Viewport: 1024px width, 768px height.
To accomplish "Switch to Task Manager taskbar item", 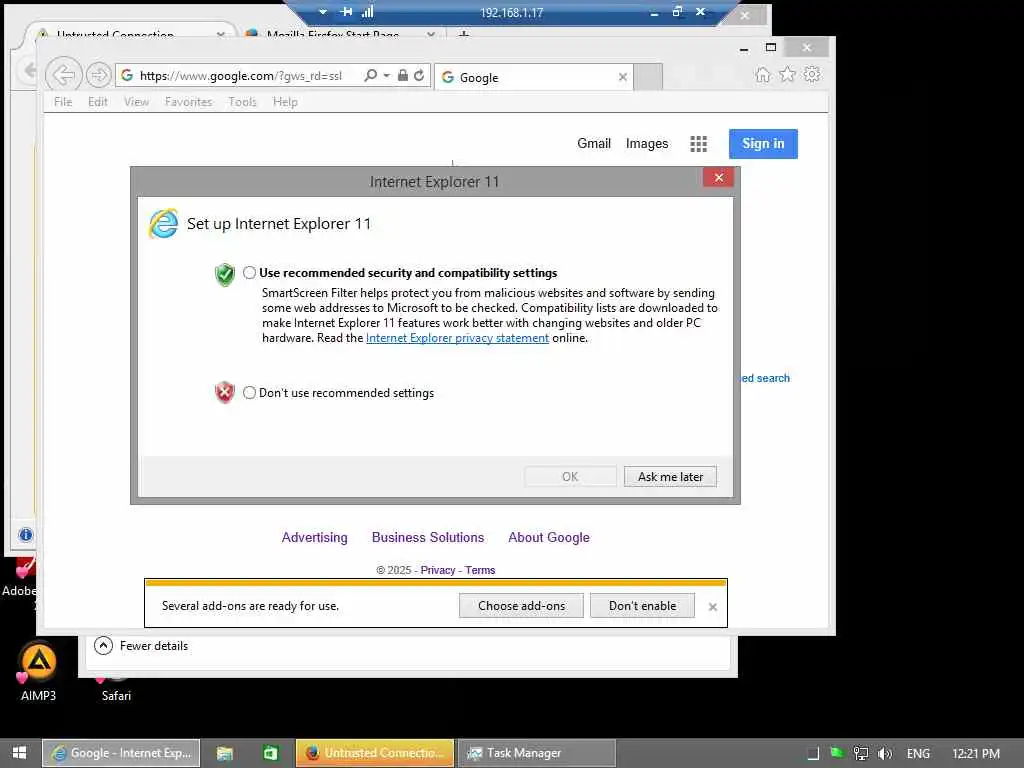I will tap(537, 753).
